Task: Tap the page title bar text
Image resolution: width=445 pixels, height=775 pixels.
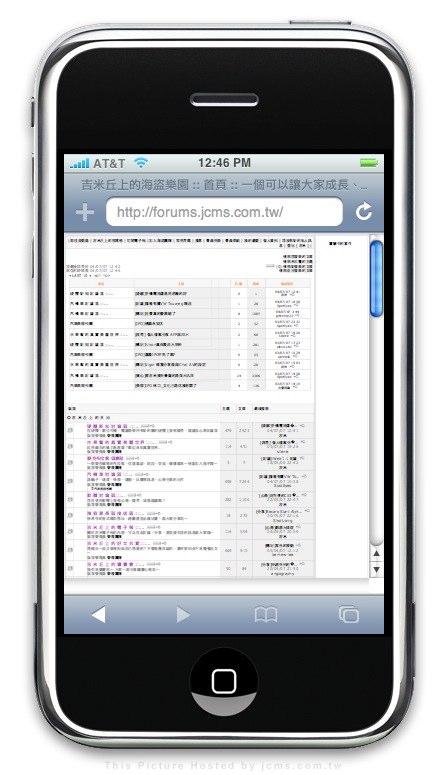Action: tap(224, 185)
